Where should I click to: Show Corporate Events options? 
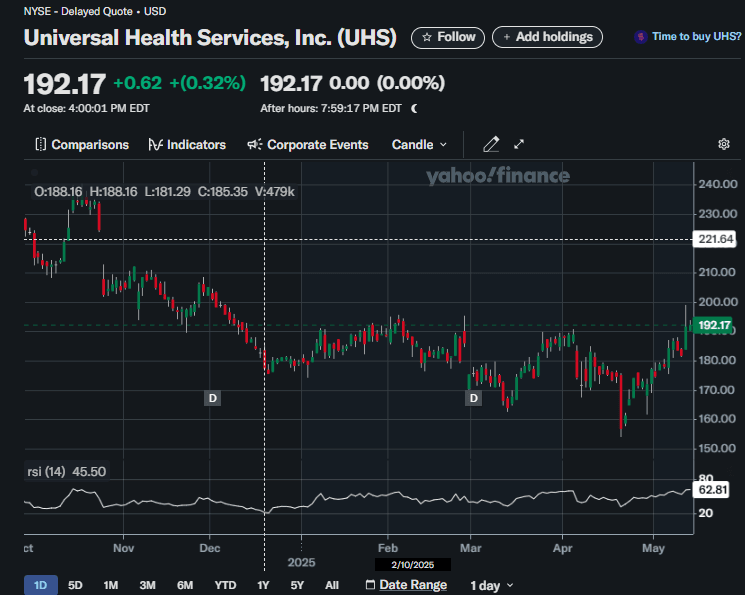point(308,144)
